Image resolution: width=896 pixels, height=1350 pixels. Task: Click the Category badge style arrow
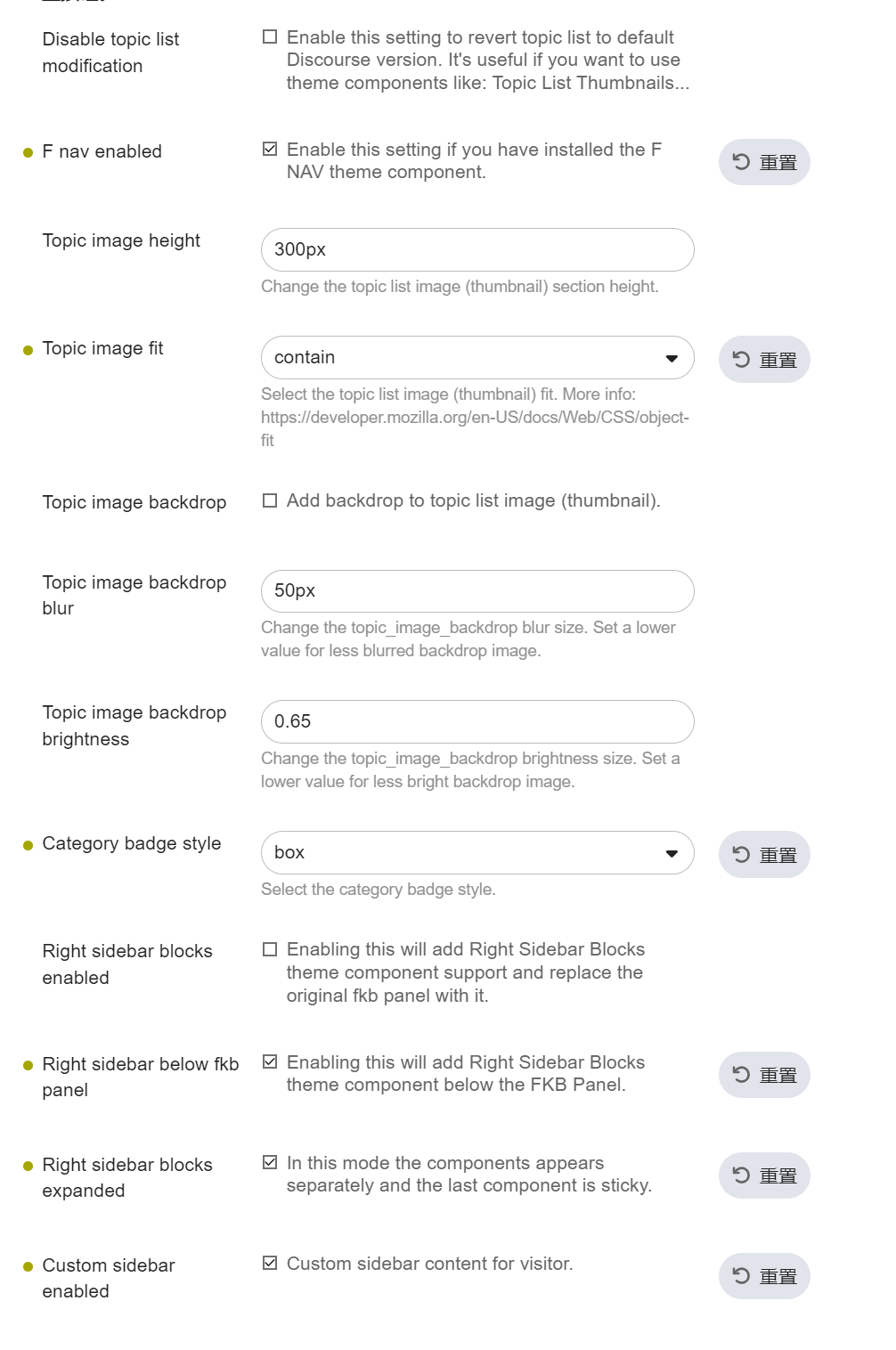click(672, 854)
